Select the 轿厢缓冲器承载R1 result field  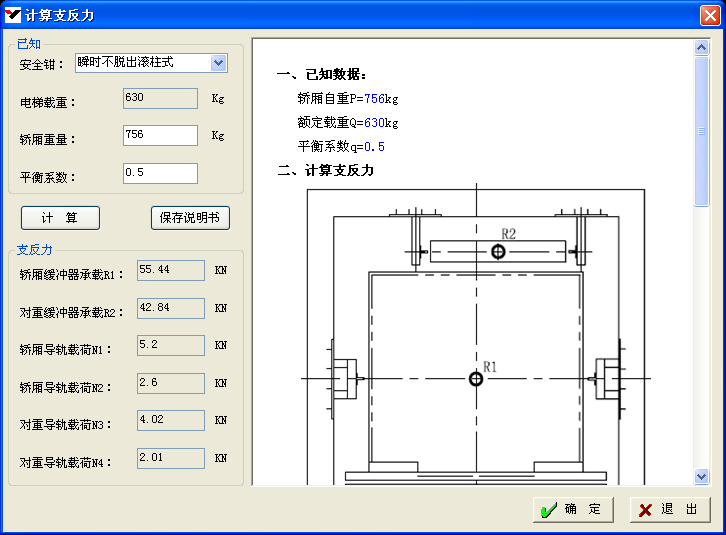[170, 271]
